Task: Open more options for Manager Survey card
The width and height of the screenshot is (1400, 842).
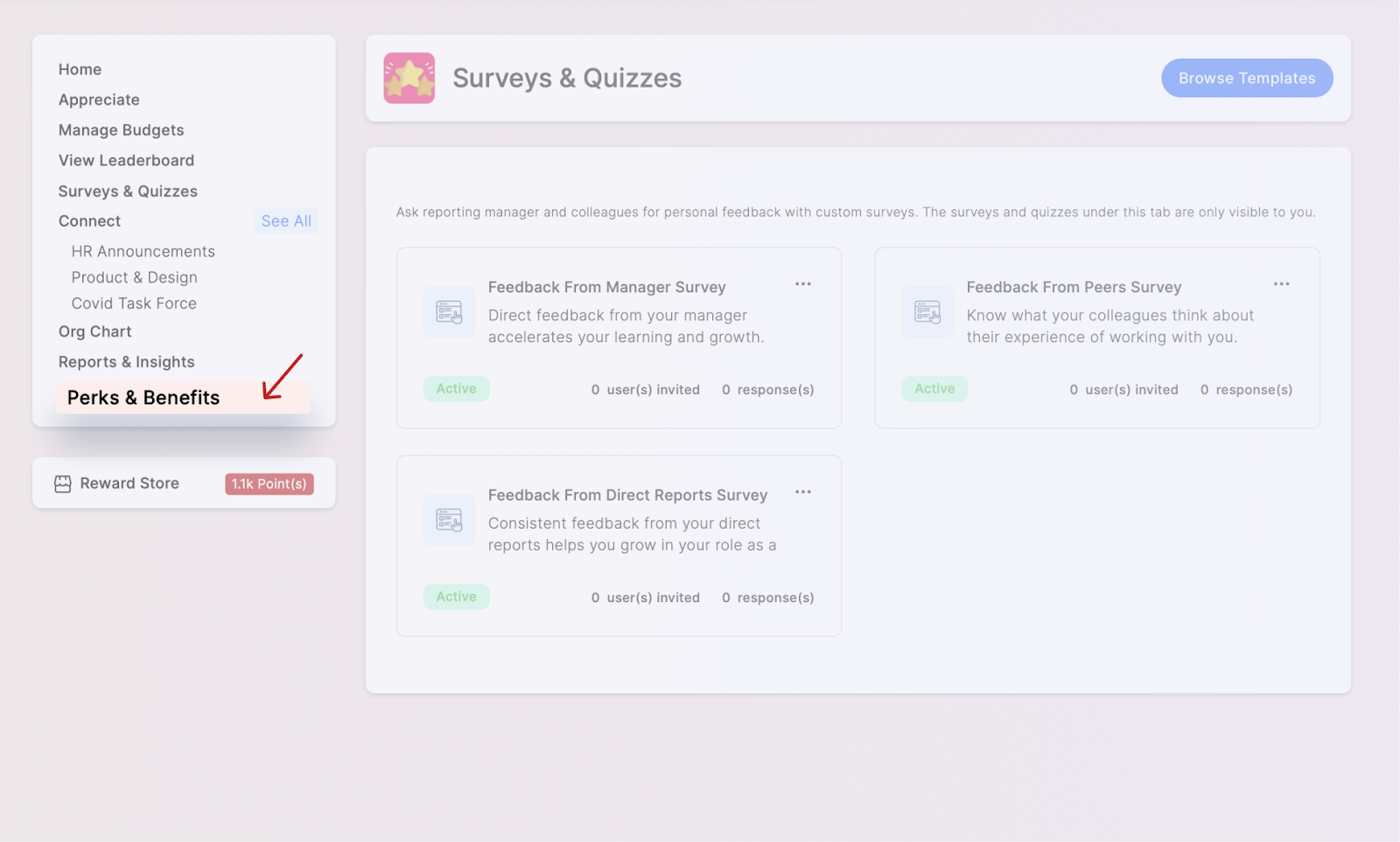Action: [803, 284]
